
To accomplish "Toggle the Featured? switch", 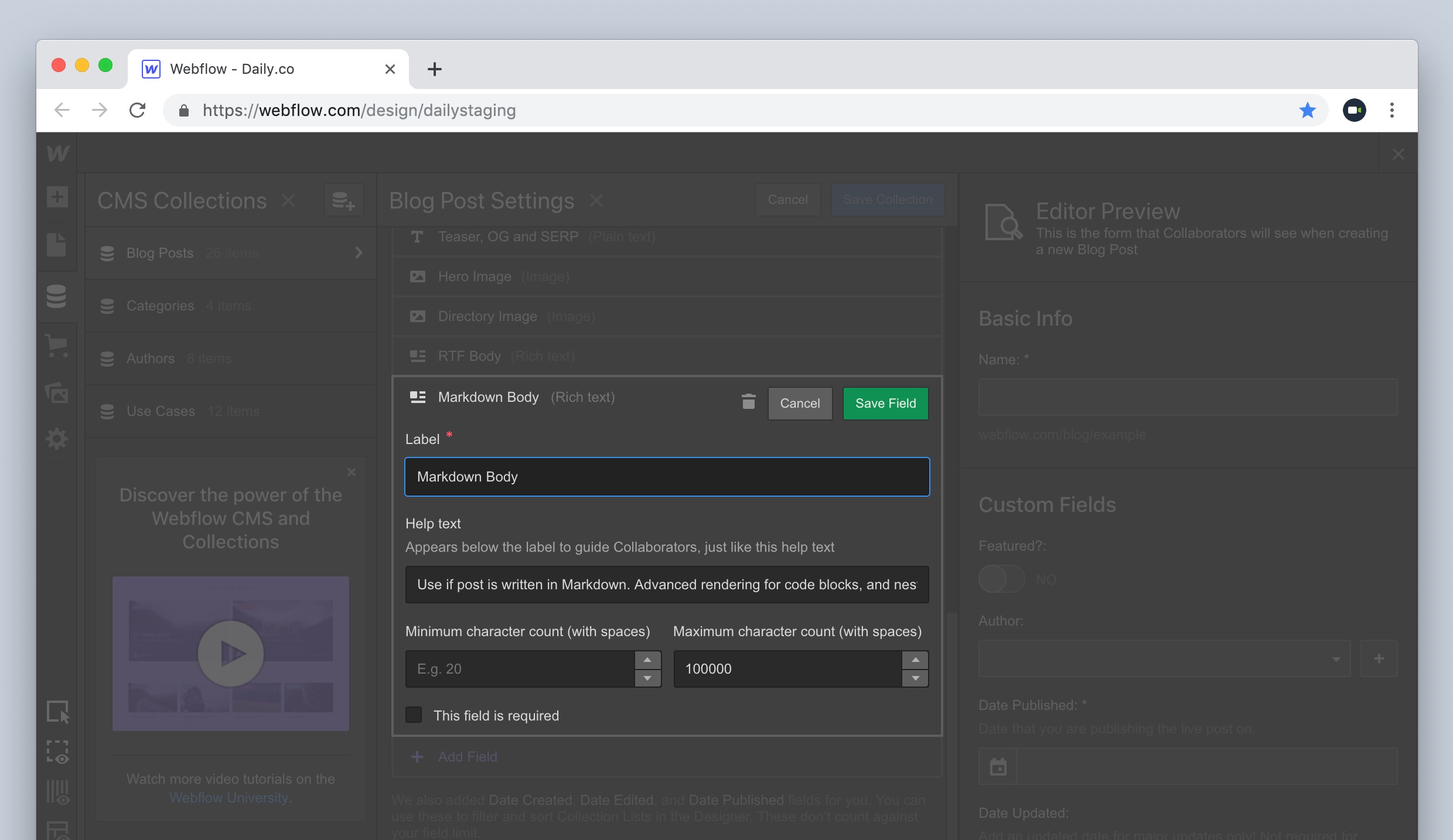I will point(1002,579).
